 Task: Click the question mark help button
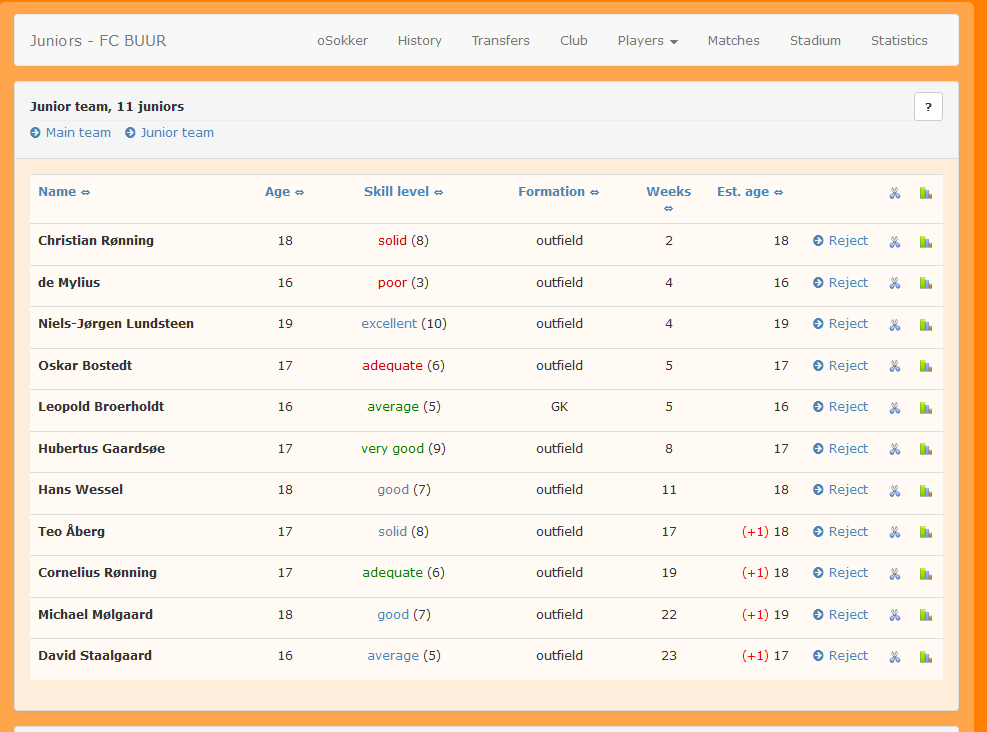point(928,106)
